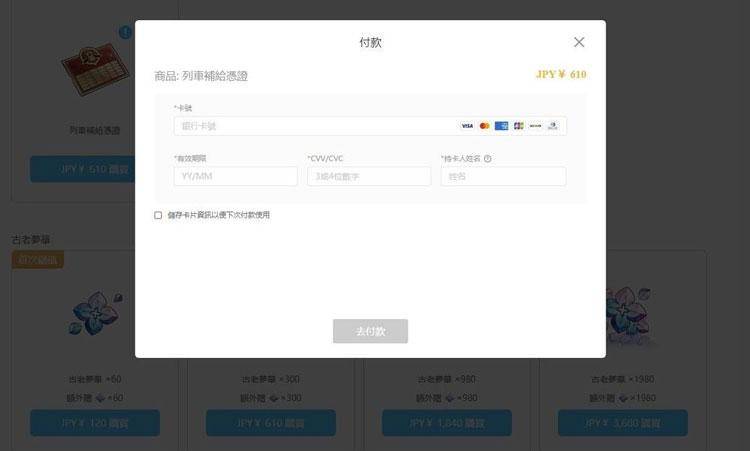This screenshot has width=750, height=451.
Task: Click the American Express logo
Action: [x=501, y=126]
